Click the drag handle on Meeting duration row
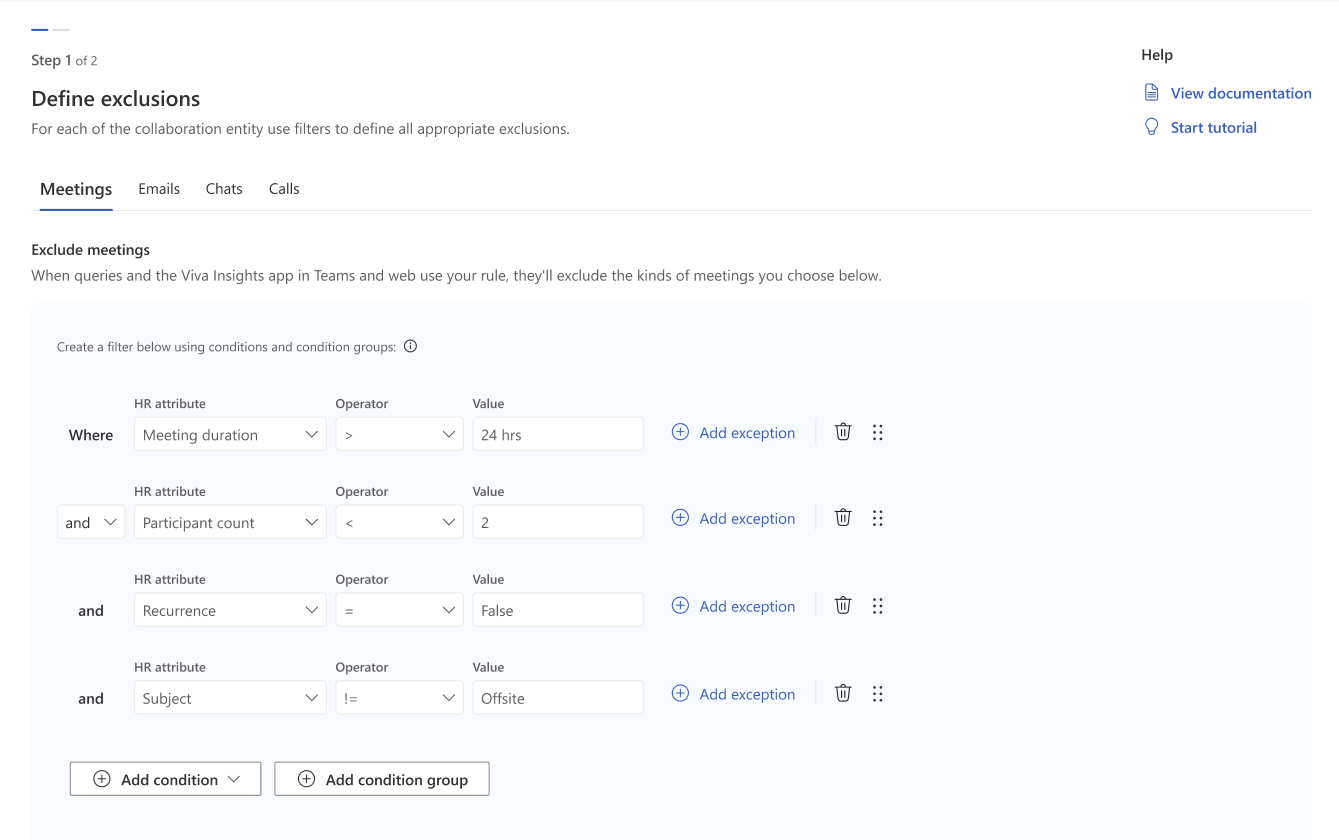This screenshot has width=1339, height=840. pos(878,431)
